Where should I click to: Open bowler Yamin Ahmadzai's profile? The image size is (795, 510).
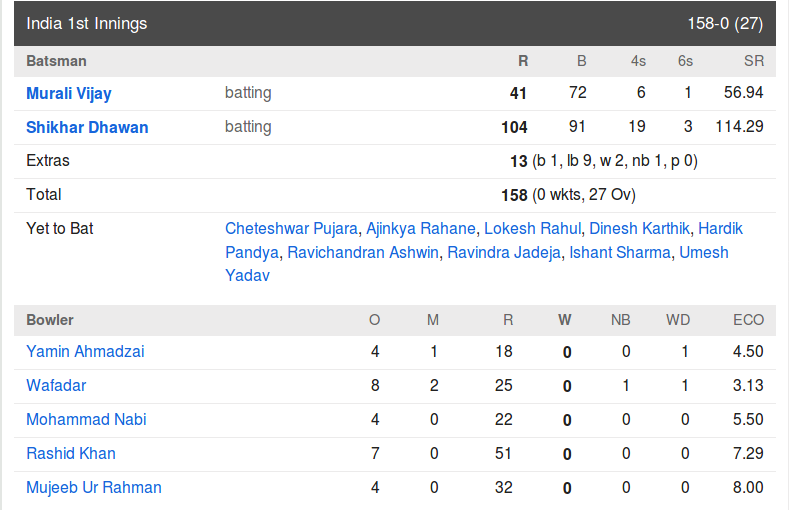coord(85,351)
